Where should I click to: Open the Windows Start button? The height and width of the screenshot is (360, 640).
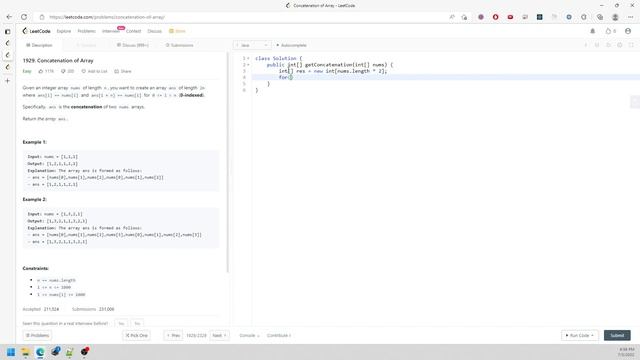[11, 352]
